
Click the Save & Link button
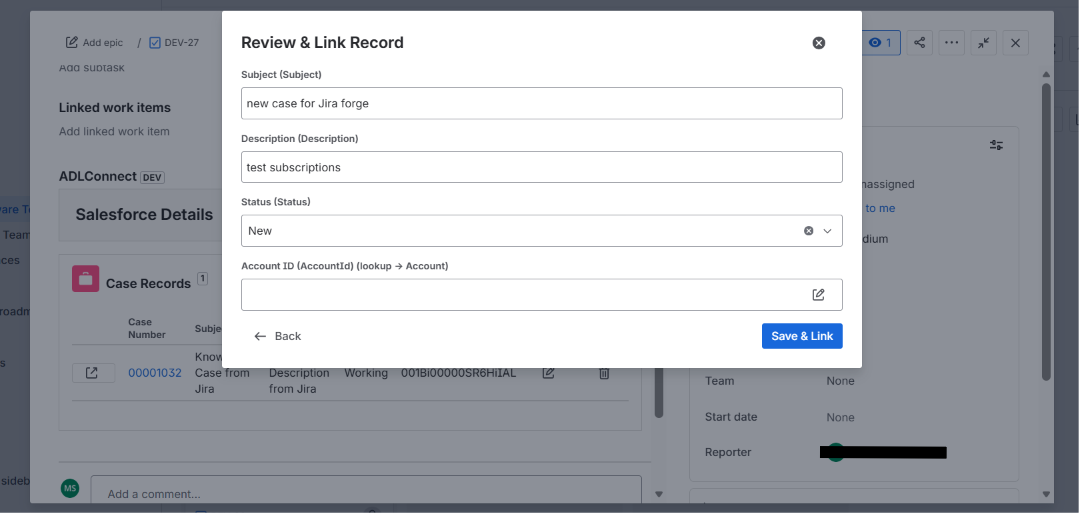point(802,336)
